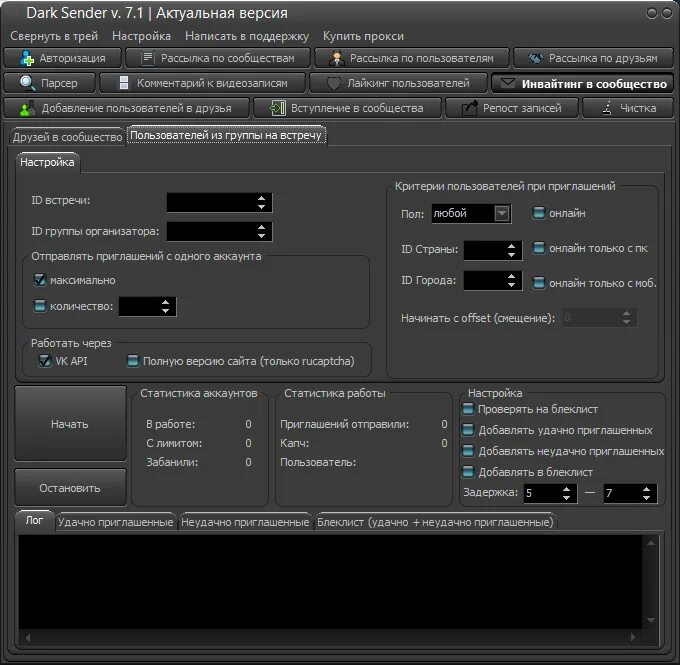Enable Проверять на блеклист
Screen dimensions: 680x665
468,409
